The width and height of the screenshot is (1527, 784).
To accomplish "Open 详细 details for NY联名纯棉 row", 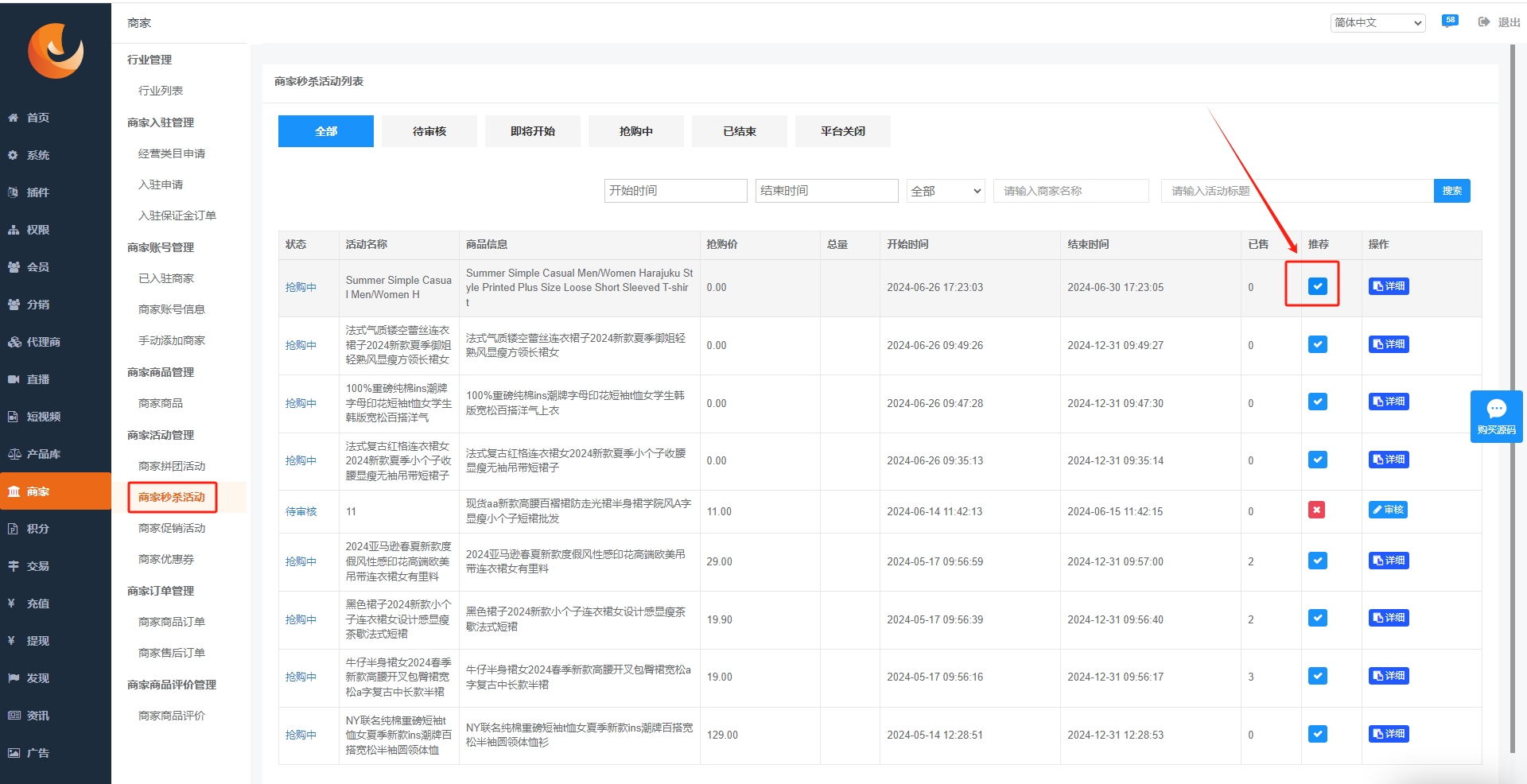I will [x=1389, y=734].
